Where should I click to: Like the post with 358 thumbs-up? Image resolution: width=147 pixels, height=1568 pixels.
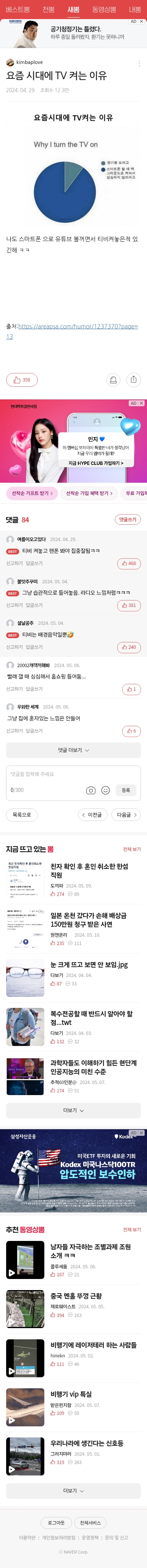pyautogui.click(x=22, y=380)
